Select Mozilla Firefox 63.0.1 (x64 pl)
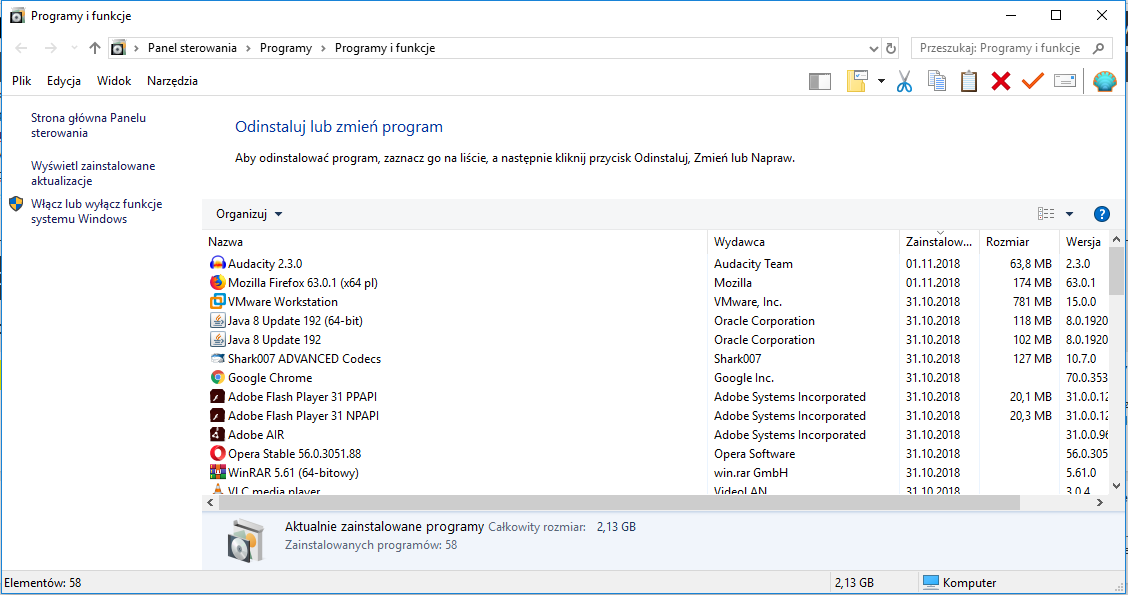 [655, 283]
